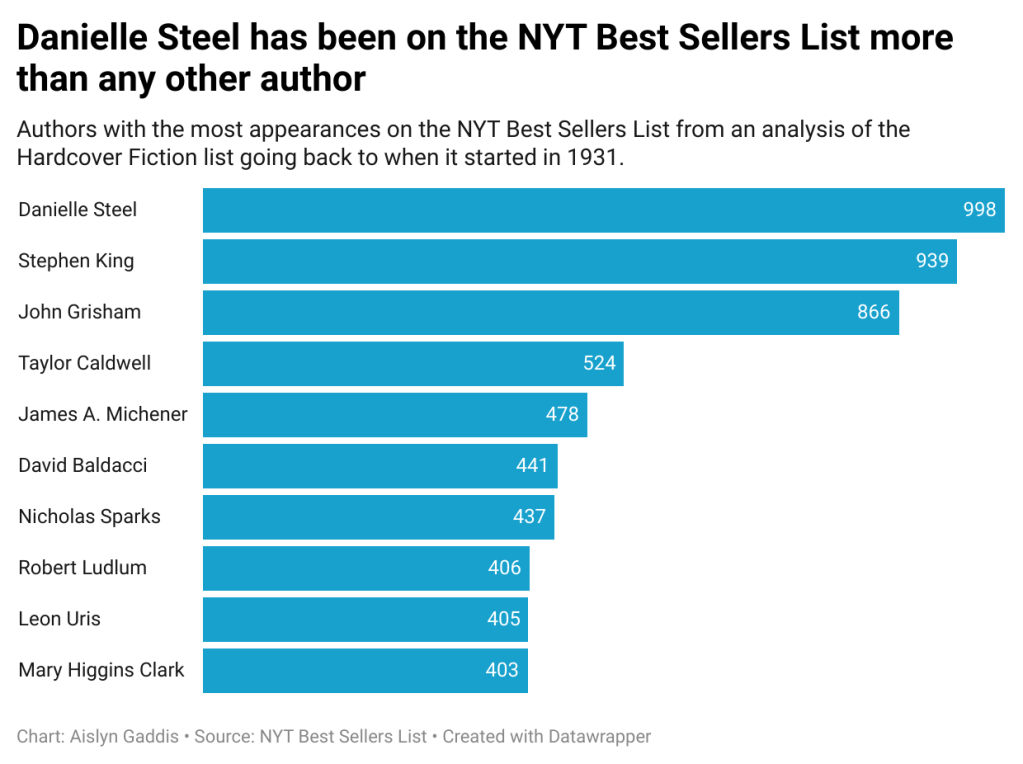Viewport: 1023px width, 764px height.
Task: Click the Leon Uris author name label
Action: [x=59, y=619]
